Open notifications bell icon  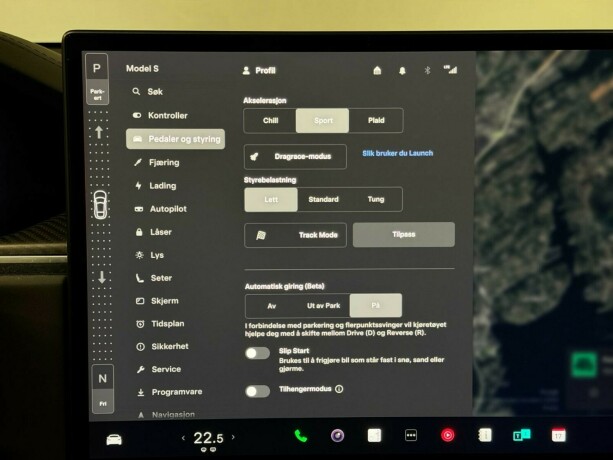click(402, 71)
